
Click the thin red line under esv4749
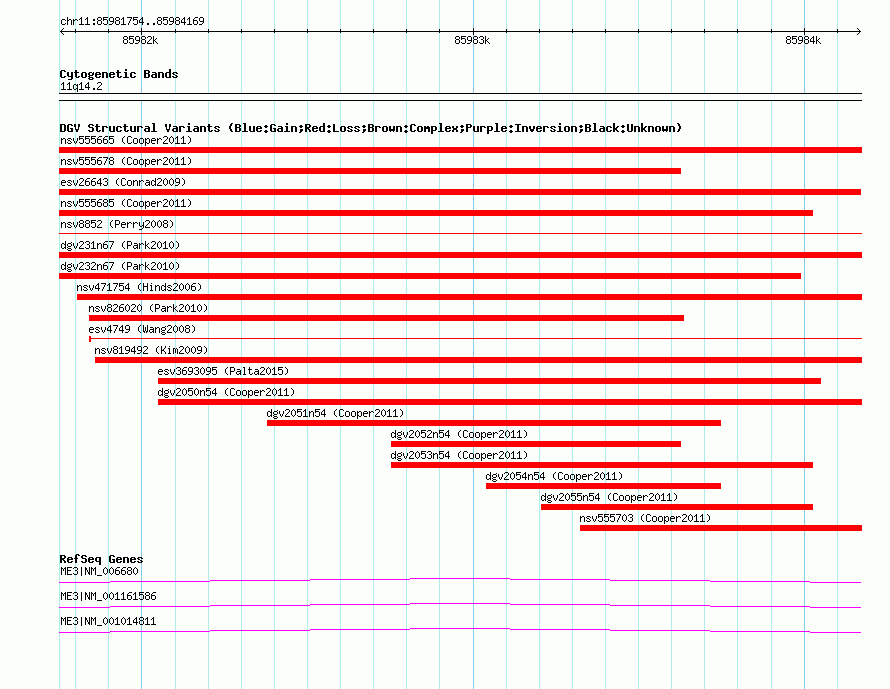tap(476, 339)
